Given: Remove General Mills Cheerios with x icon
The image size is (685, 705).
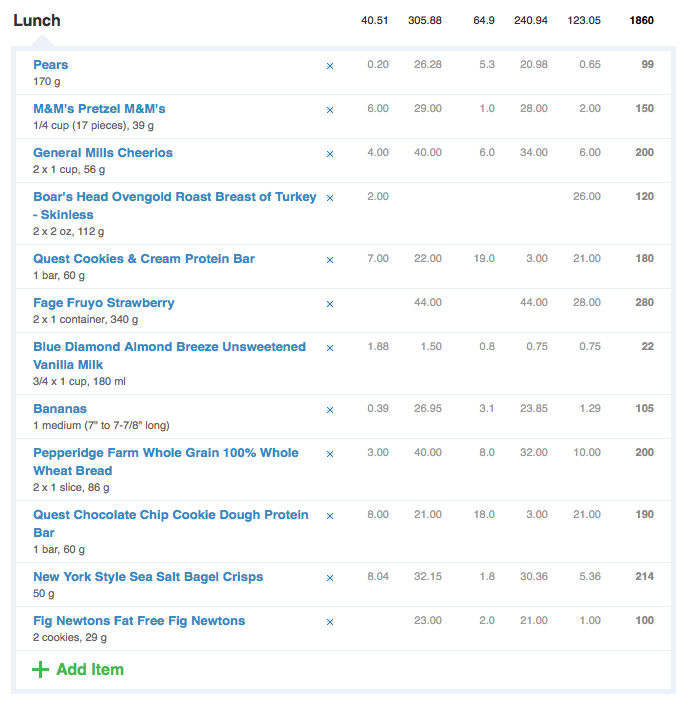Looking at the screenshot, I should (329, 154).
